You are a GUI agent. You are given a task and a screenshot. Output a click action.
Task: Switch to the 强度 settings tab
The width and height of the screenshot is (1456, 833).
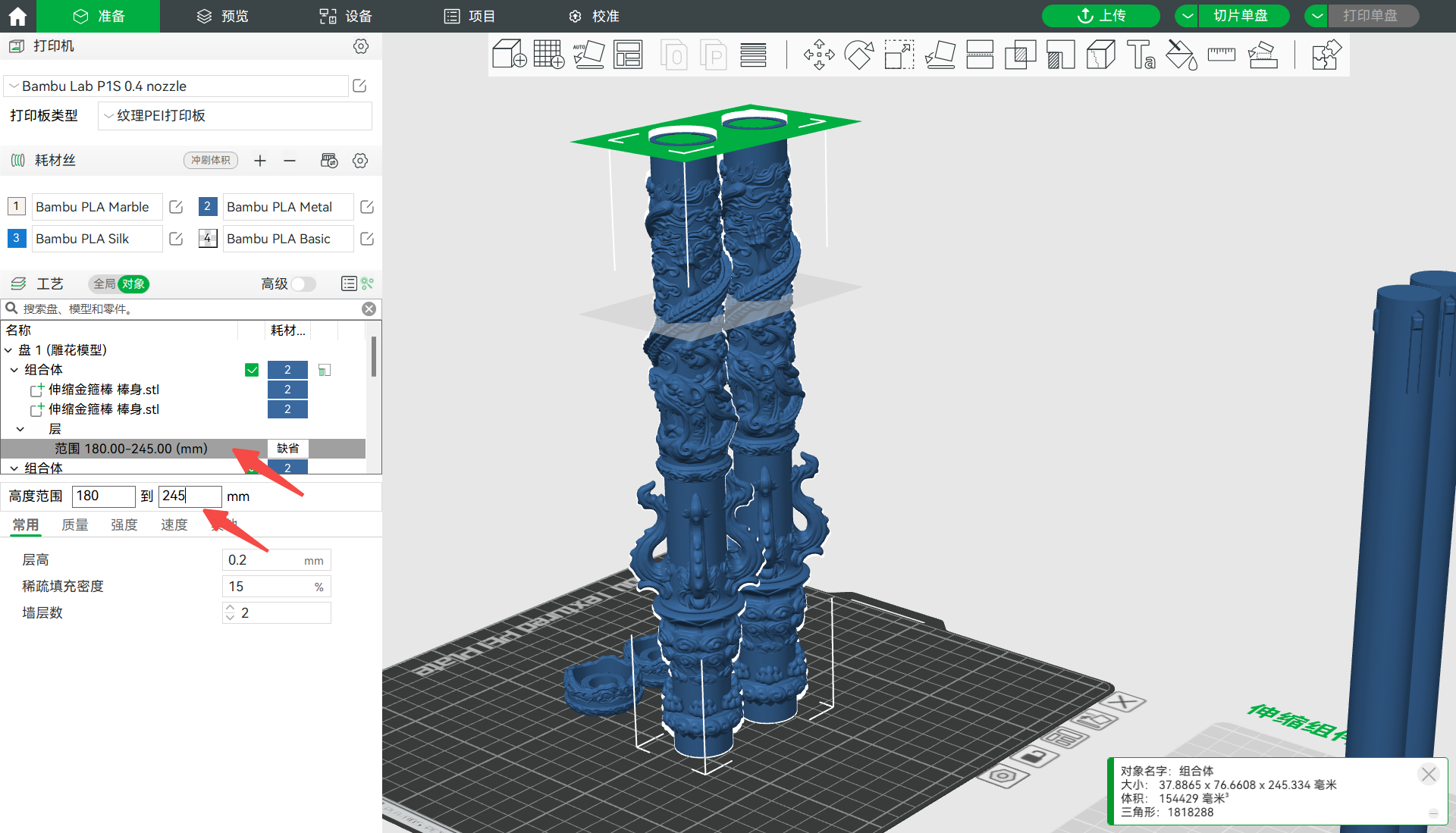coord(124,525)
